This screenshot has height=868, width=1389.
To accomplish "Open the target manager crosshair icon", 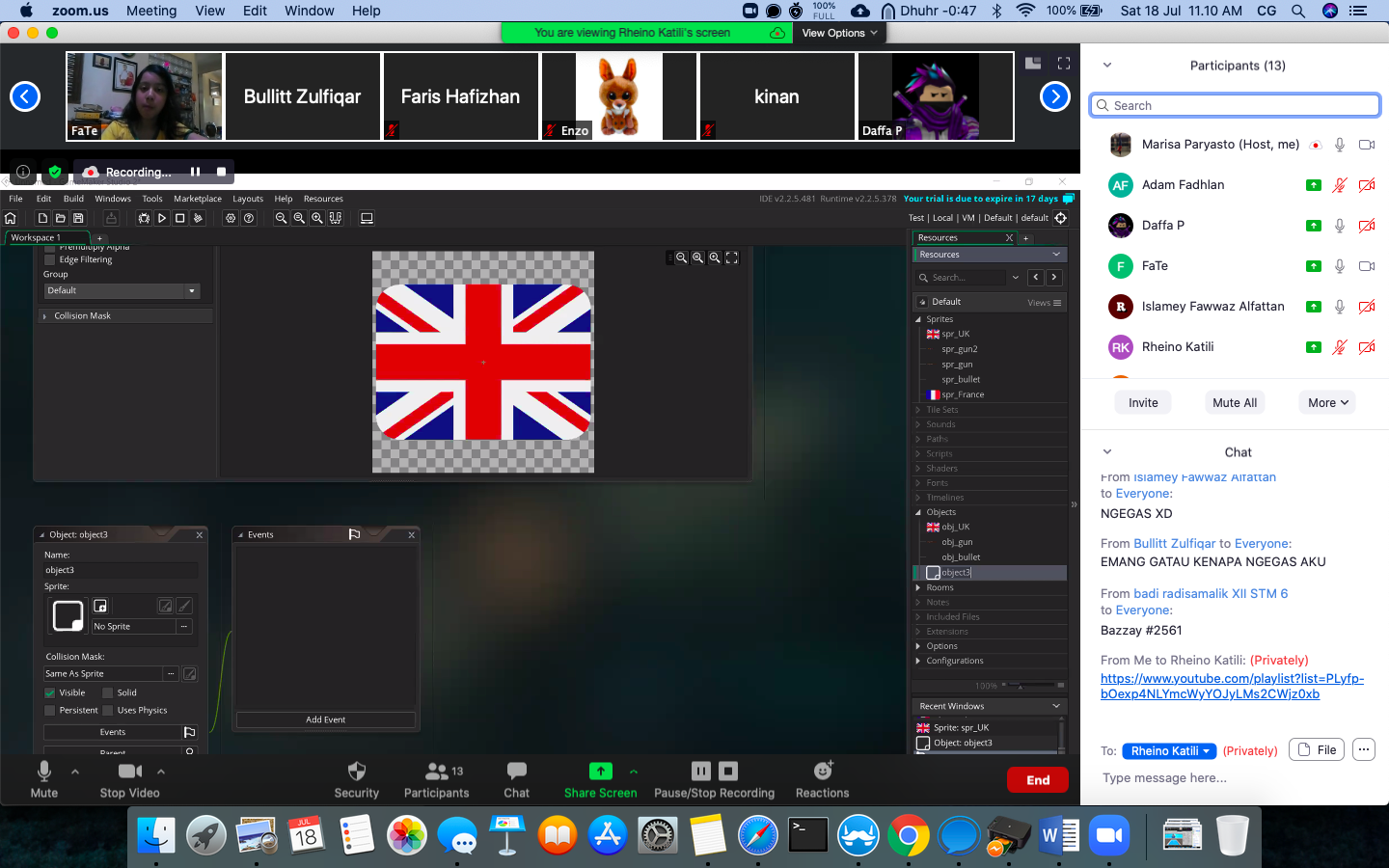I will point(1061,218).
